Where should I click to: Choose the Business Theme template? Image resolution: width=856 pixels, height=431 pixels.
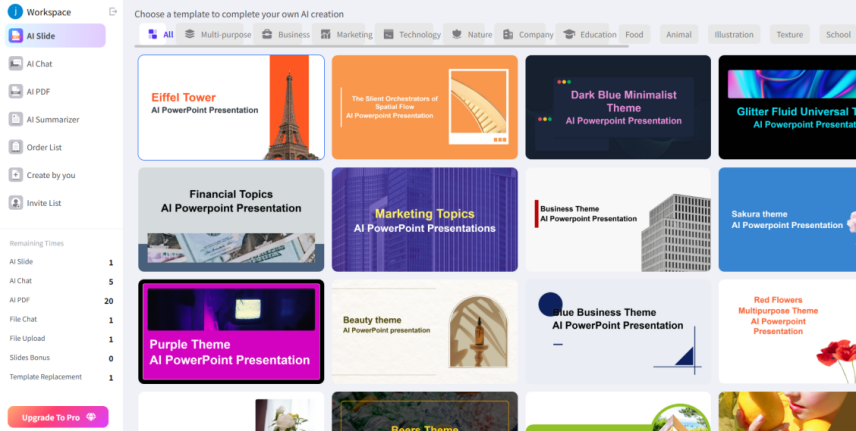point(618,220)
